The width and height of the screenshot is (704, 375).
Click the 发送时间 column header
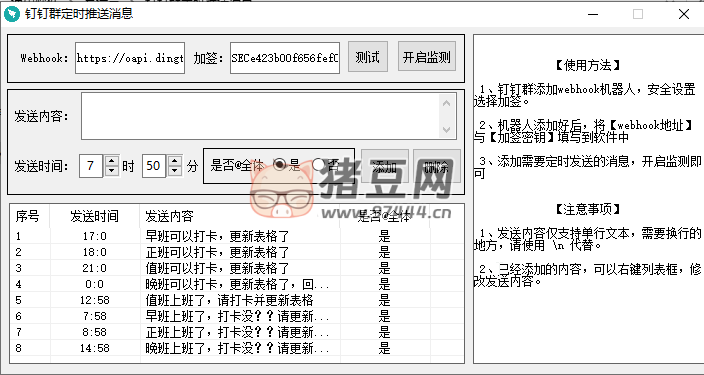95,216
